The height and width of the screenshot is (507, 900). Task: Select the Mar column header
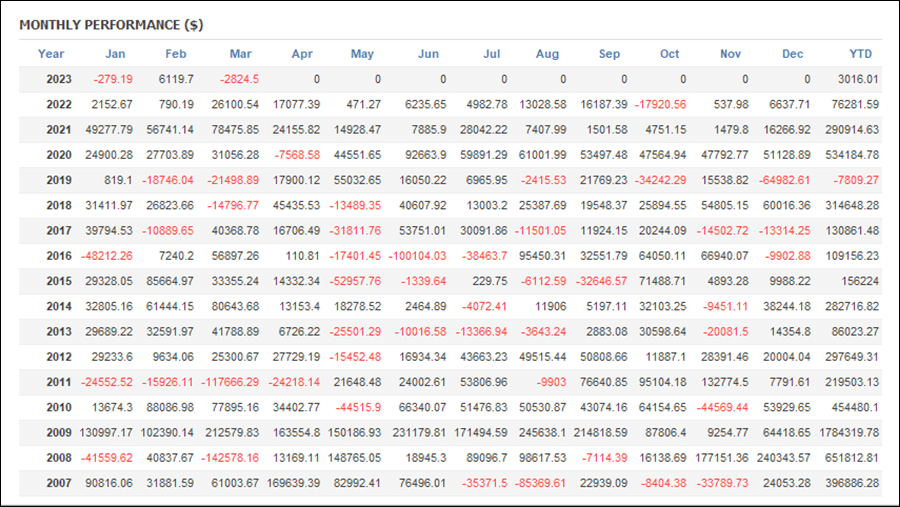click(x=240, y=54)
